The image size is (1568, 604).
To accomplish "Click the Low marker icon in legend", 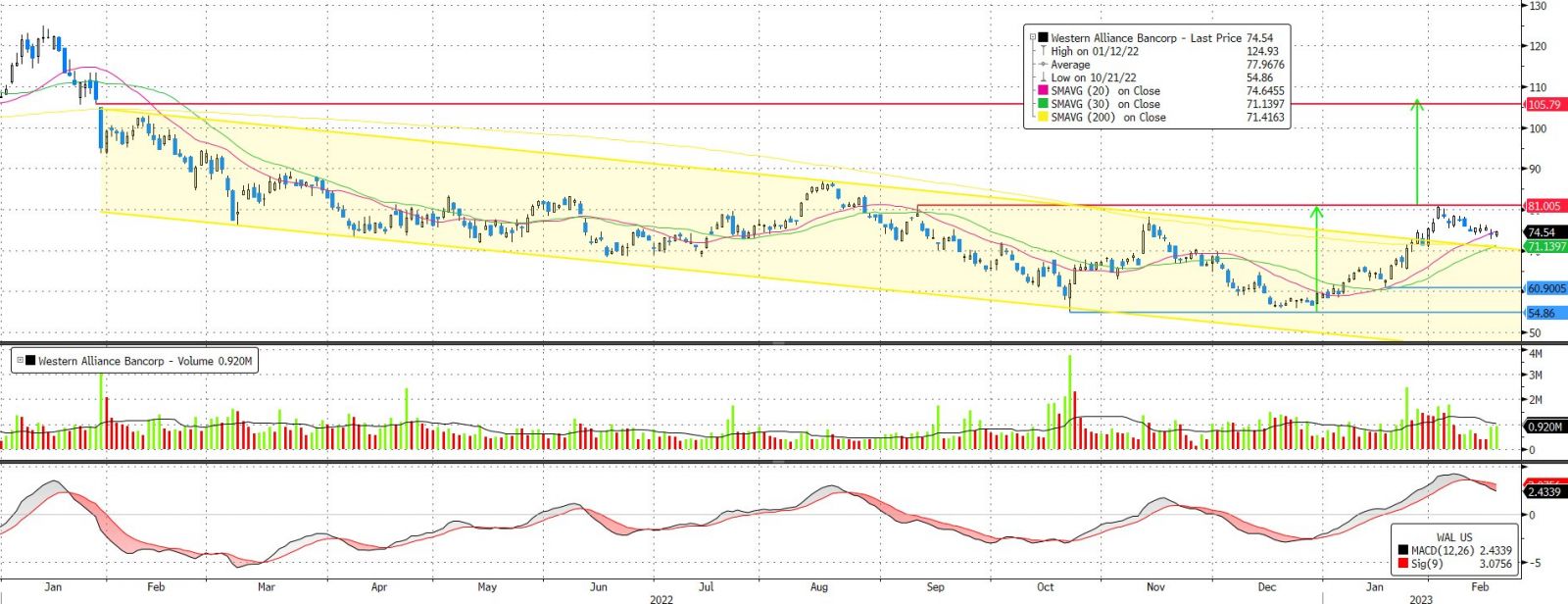I will point(1043,77).
